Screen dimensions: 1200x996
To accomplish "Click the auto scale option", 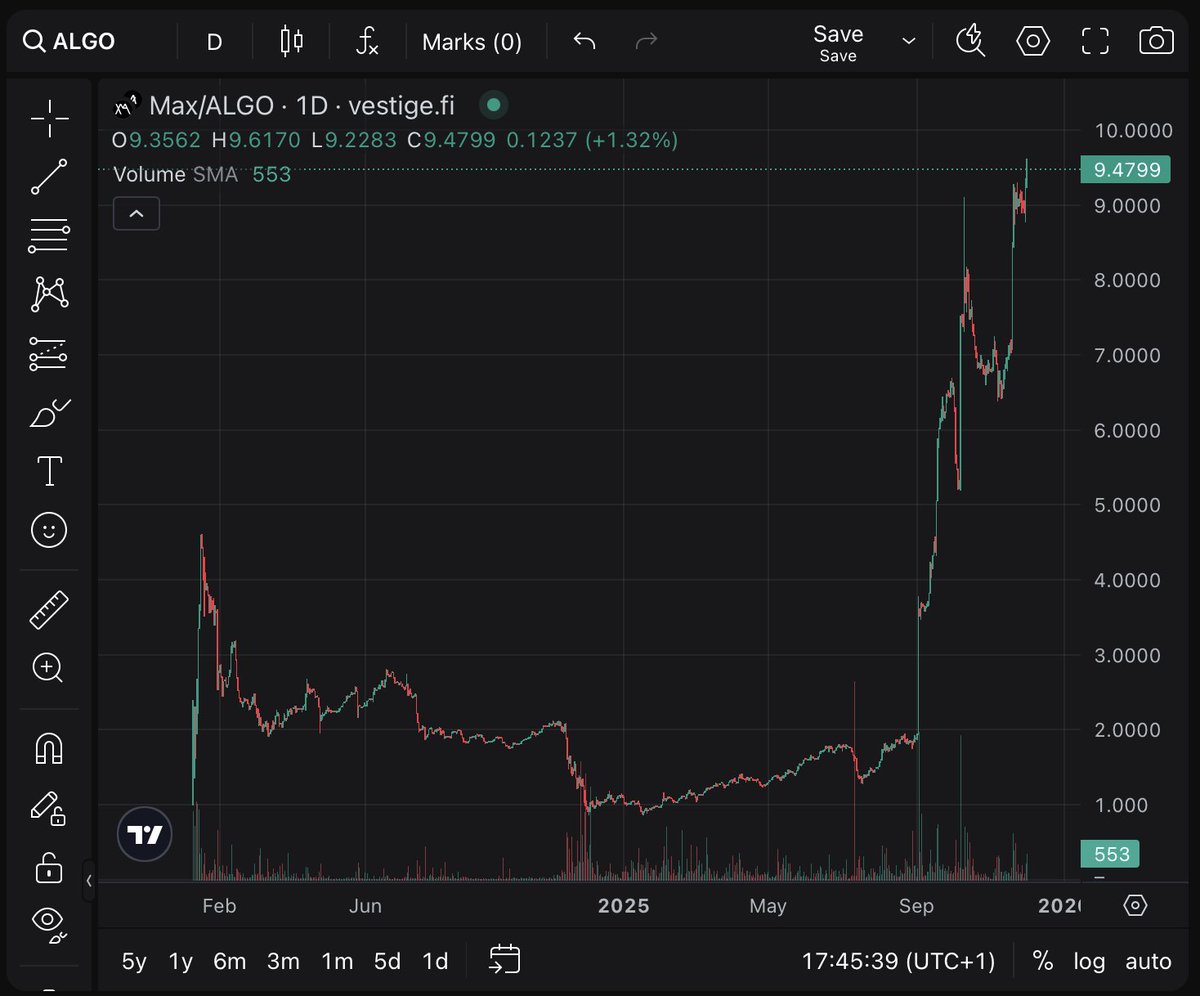I will (1147, 960).
